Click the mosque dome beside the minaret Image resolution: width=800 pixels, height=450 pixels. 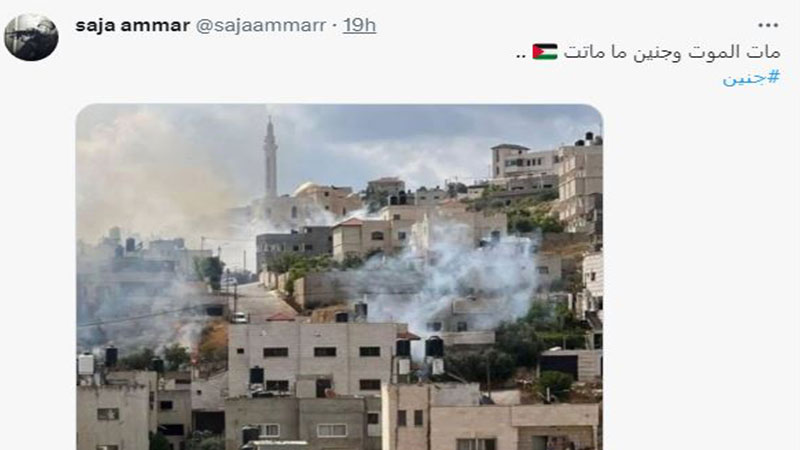coord(306,189)
